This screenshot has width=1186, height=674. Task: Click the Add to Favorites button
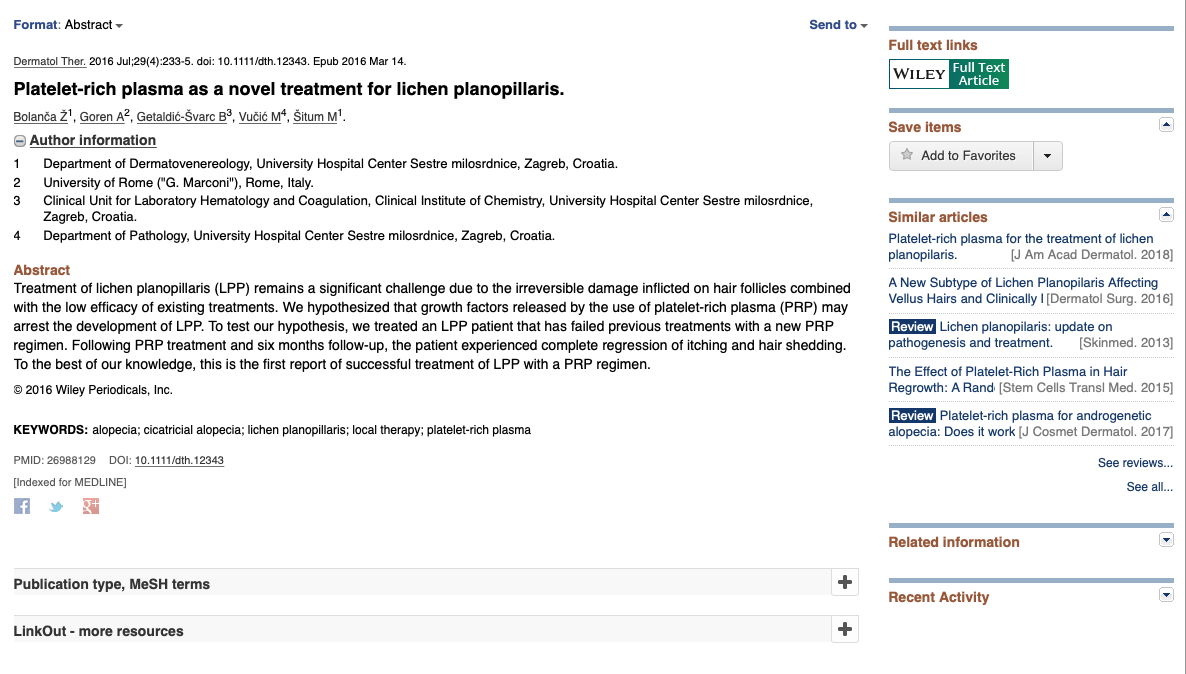tap(967, 156)
